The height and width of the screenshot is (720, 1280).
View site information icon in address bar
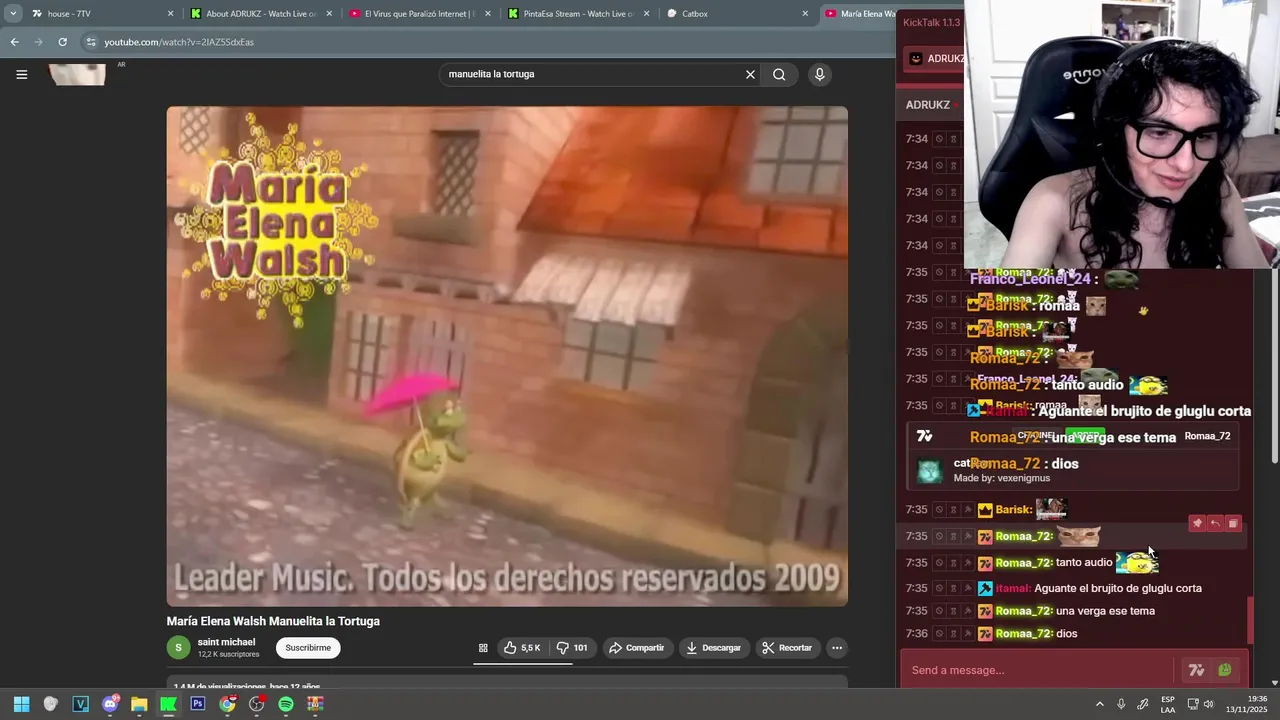[x=91, y=42]
